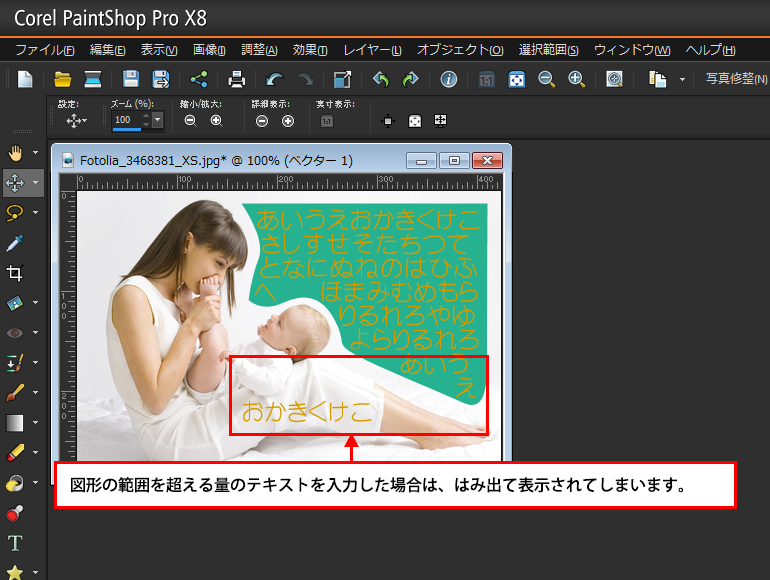Screen dimensions: 770x580
Task: Undo the last action
Action: coord(275,79)
